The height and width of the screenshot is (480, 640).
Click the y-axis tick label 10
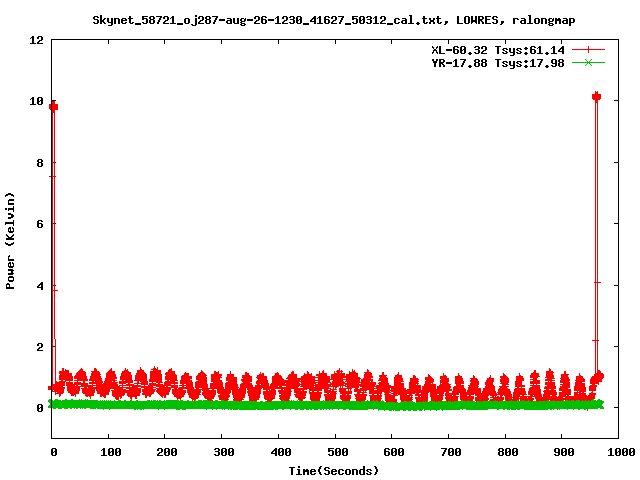click(x=36, y=102)
